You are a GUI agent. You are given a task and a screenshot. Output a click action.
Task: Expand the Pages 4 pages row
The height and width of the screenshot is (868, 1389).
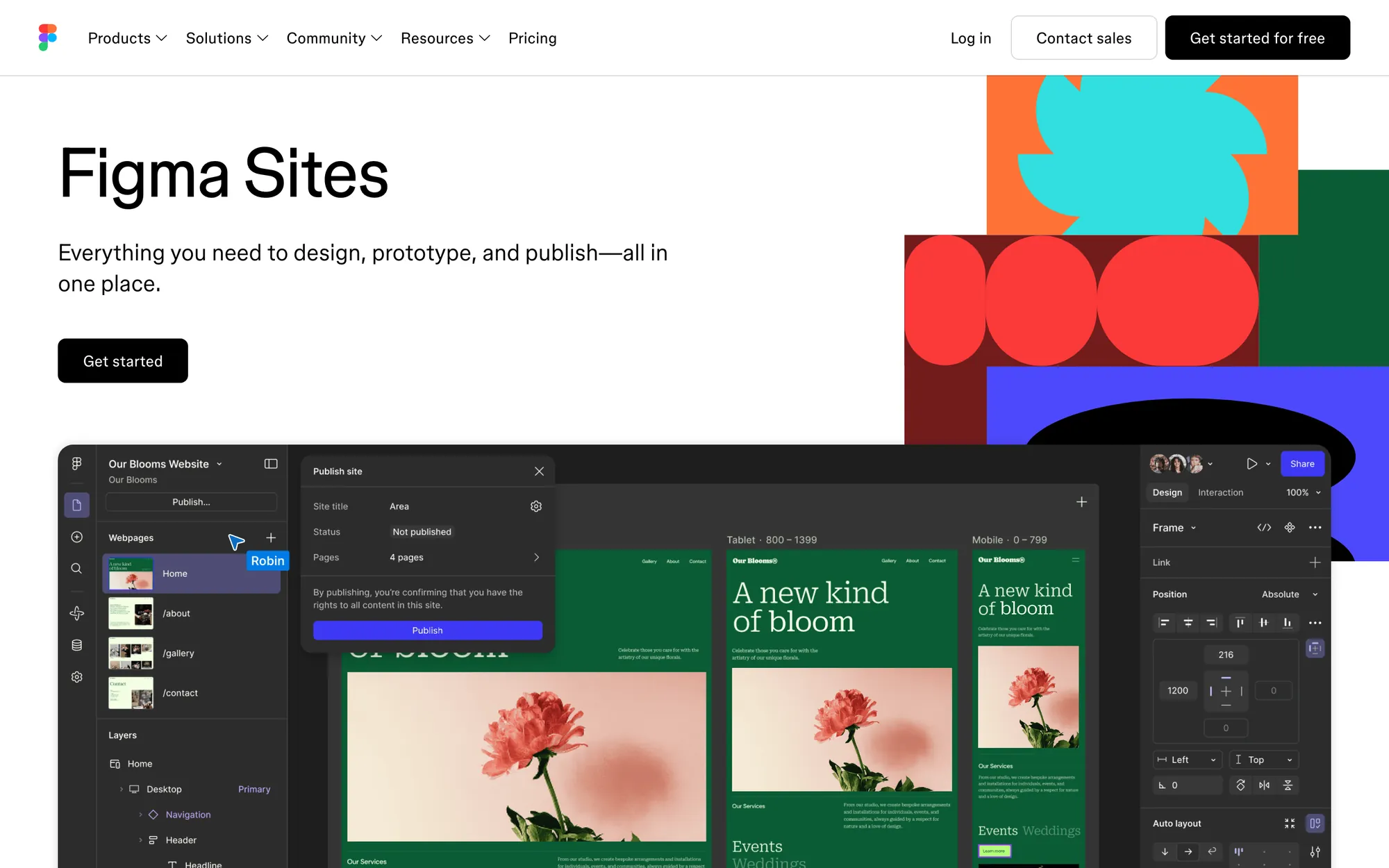427,558
